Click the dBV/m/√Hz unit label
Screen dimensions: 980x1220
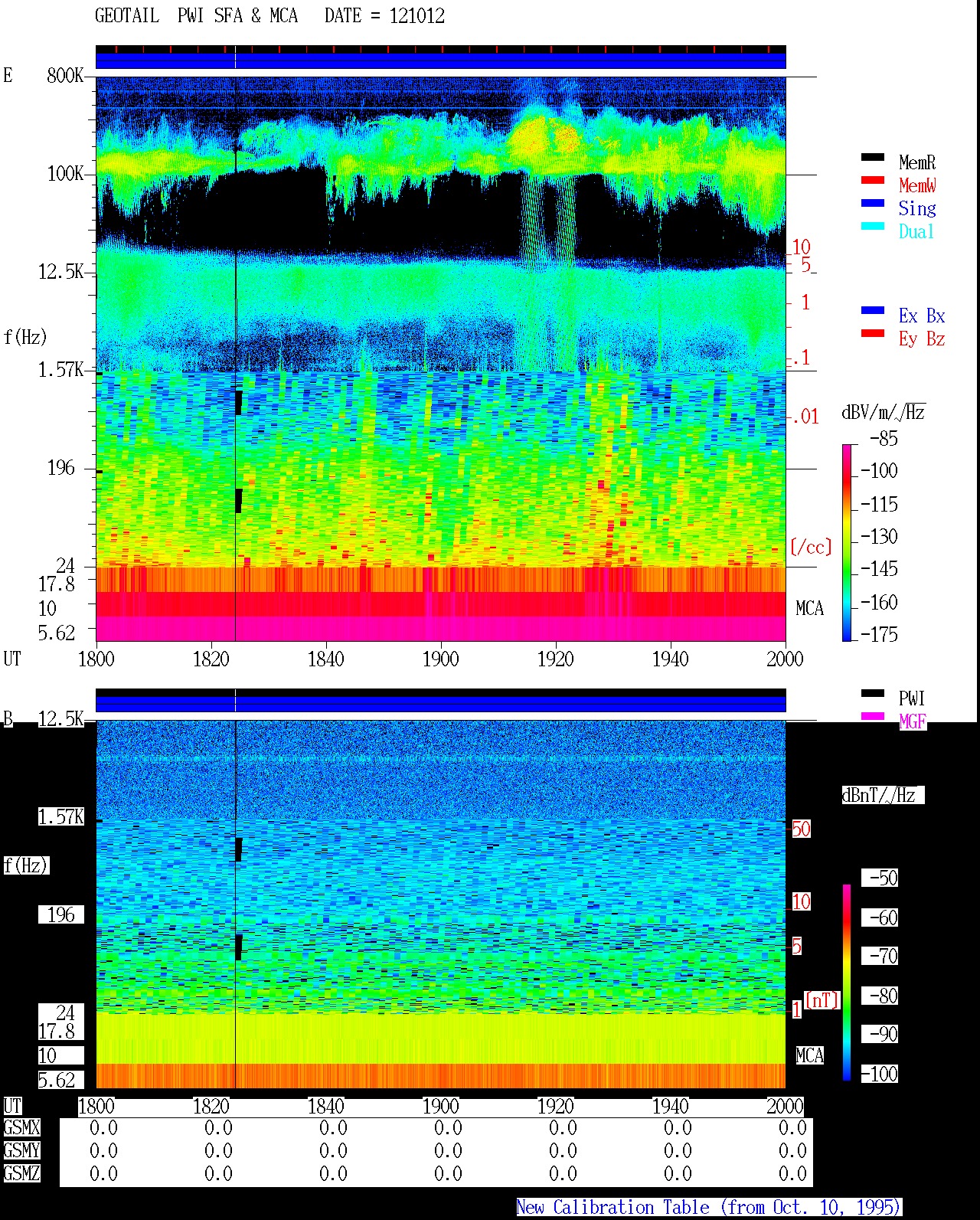(884, 412)
